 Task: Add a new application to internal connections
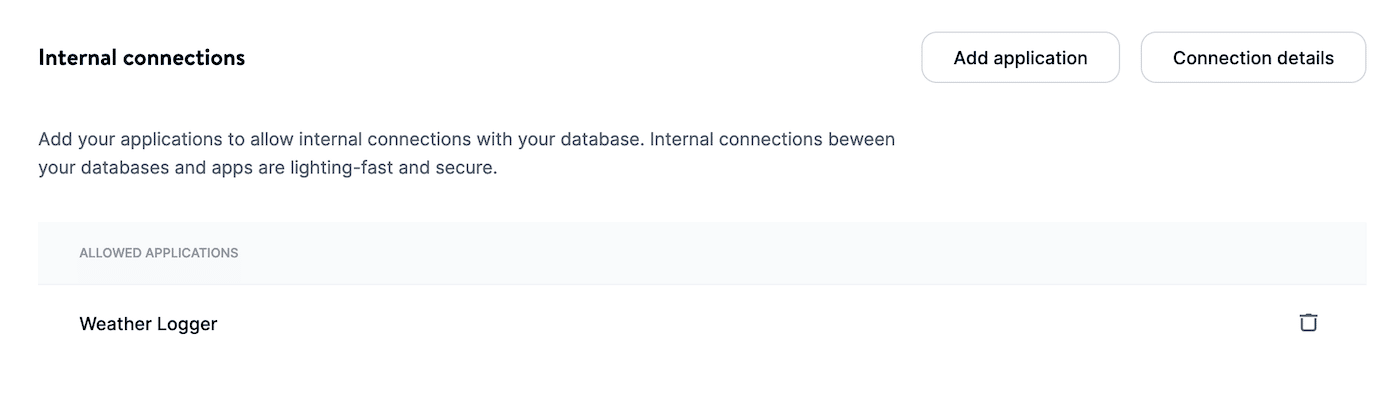pyautogui.click(x=1020, y=58)
